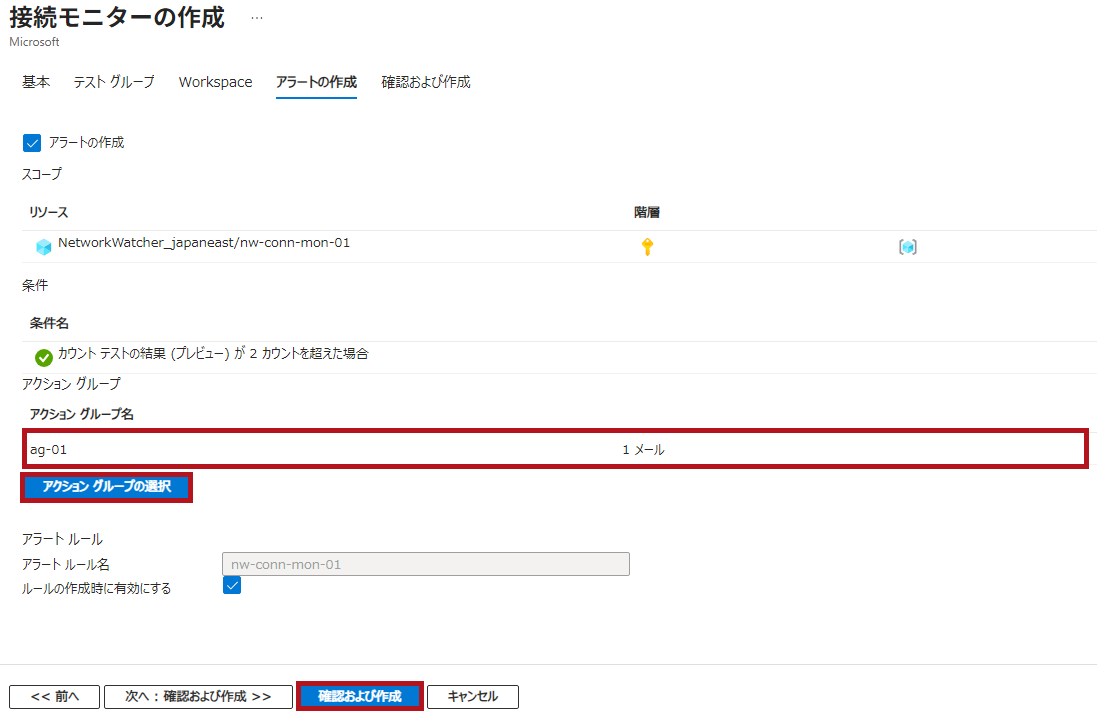Click the bracketed cube resource group icon

pos(907,246)
